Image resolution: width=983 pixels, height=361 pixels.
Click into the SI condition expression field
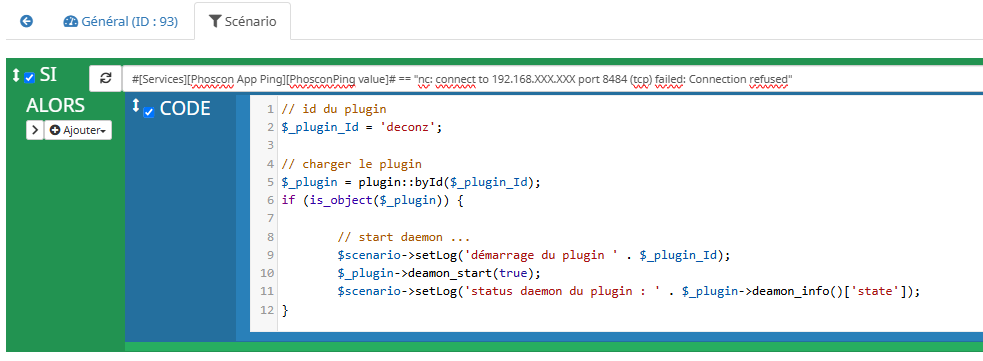click(x=552, y=80)
